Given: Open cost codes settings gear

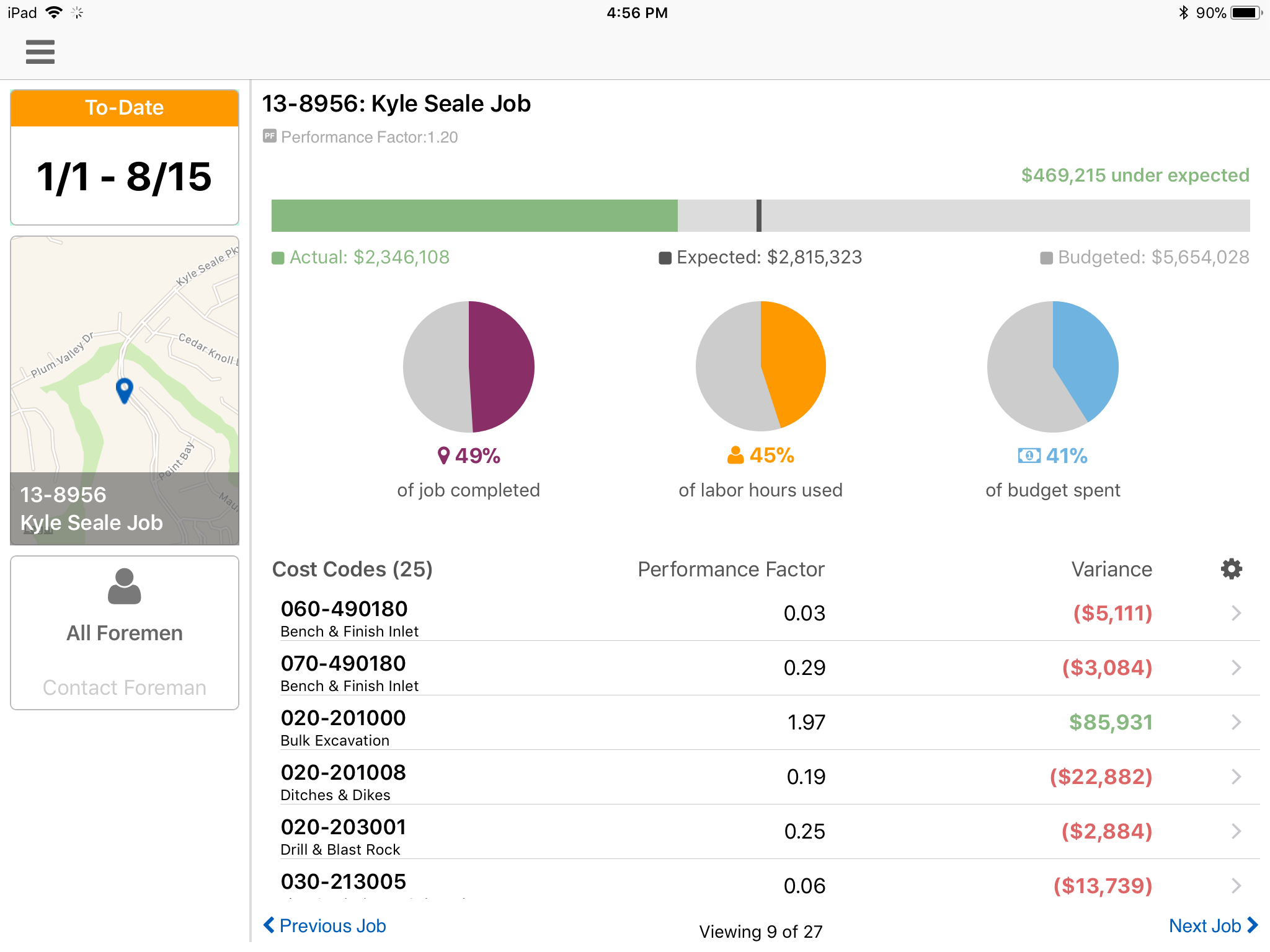Looking at the screenshot, I should [1231, 569].
